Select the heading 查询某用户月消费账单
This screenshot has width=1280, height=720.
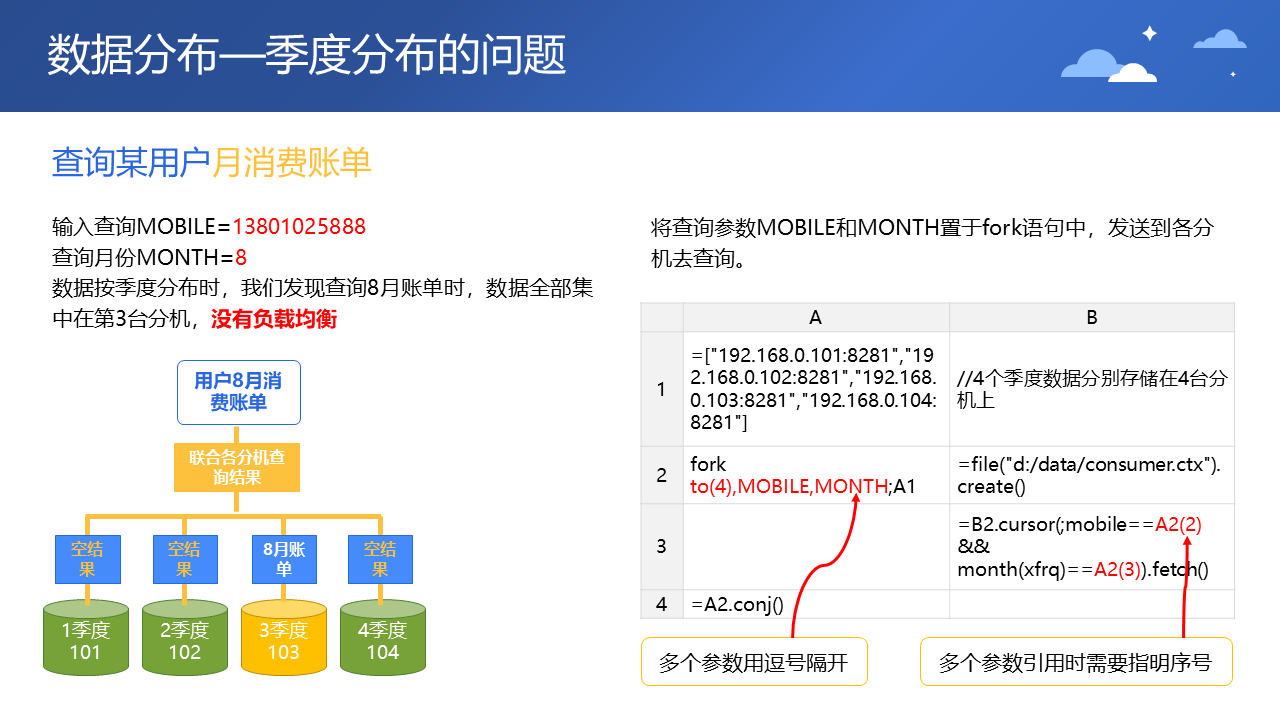[211, 162]
